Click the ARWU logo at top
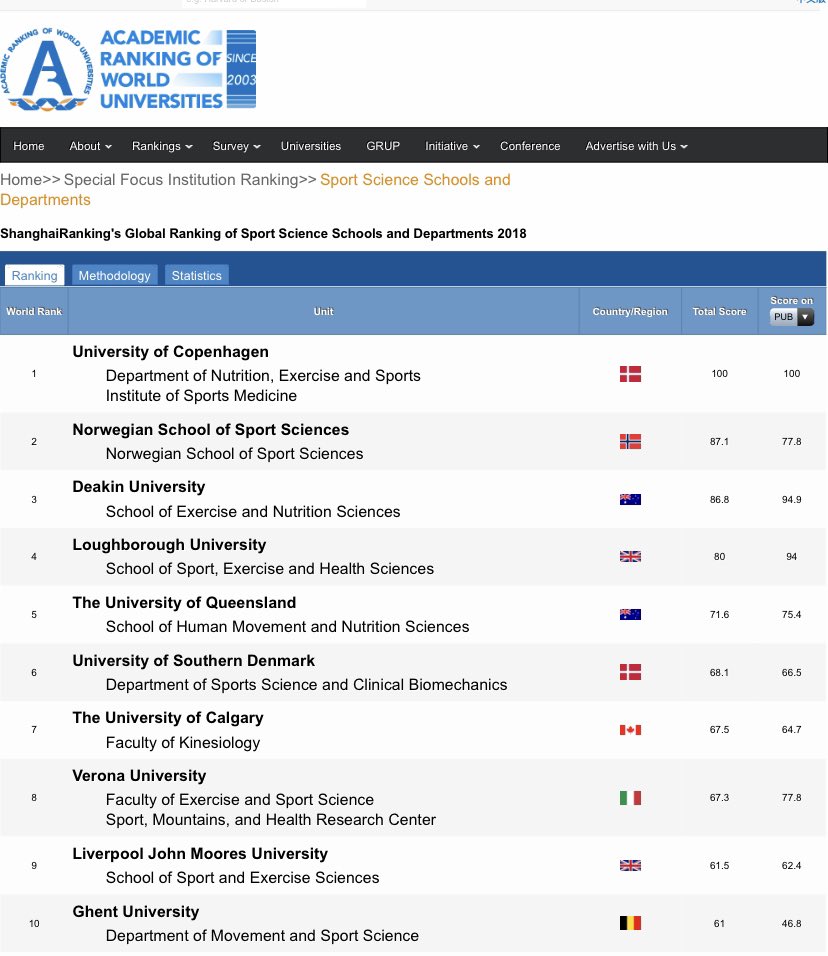828x956 pixels. point(128,70)
